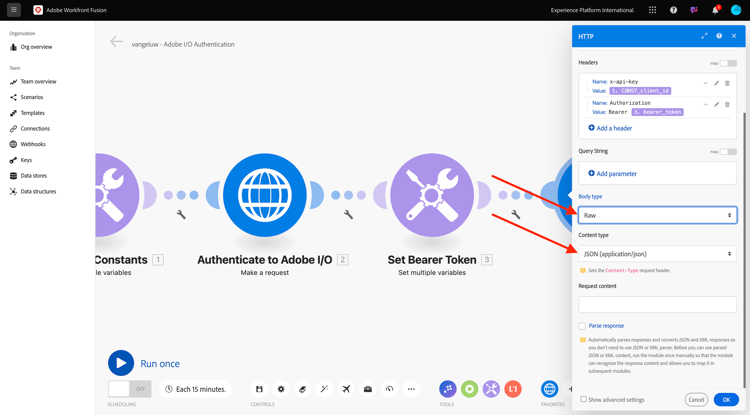Open Each 15 minutes schedule setting
Image resolution: width=750 pixels, height=415 pixels.
pos(196,389)
